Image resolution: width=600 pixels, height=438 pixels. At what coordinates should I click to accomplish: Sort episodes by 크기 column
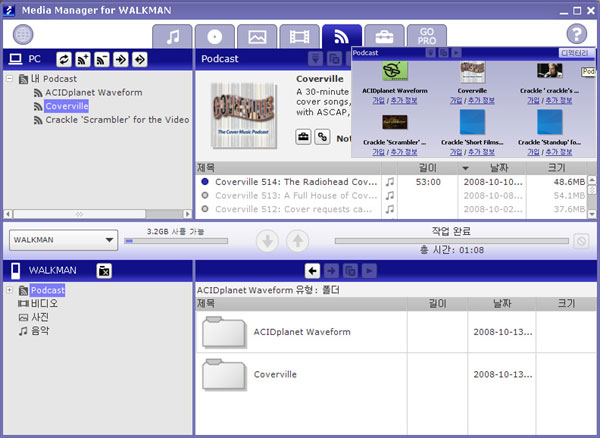(x=556, y=168)
